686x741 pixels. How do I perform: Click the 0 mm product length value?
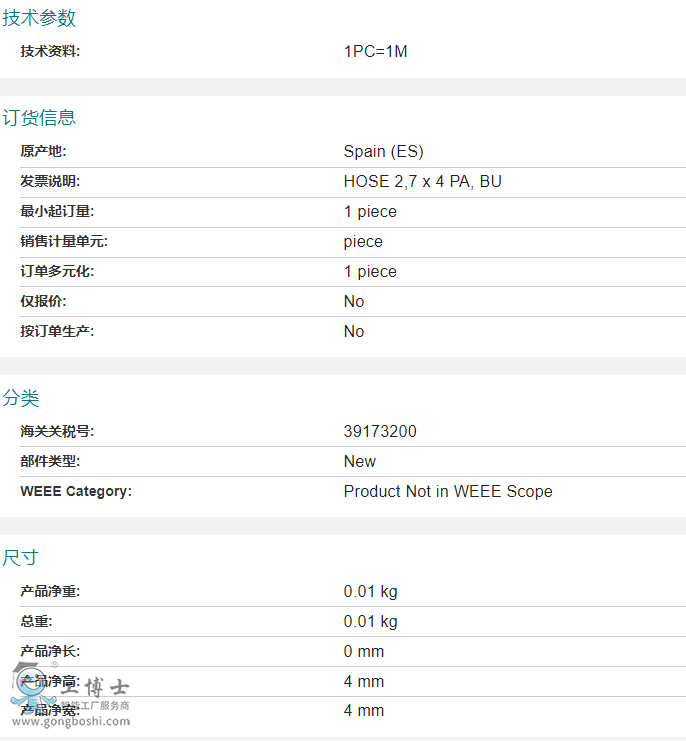coord(363,652)
